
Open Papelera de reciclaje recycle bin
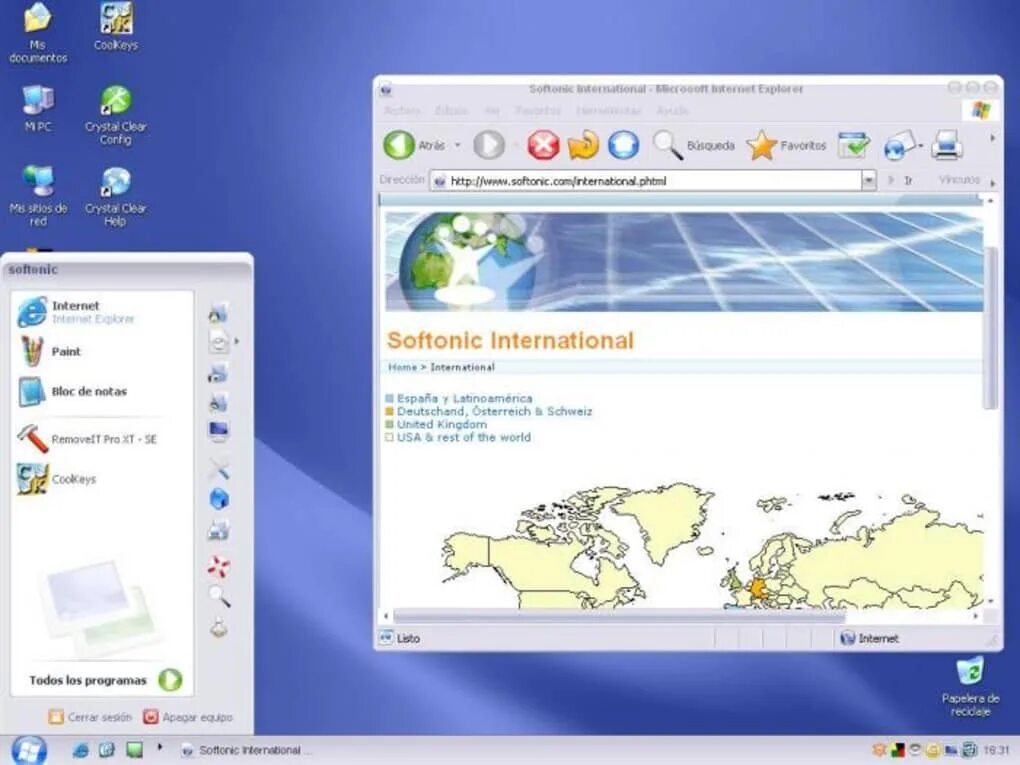(970, 687)
